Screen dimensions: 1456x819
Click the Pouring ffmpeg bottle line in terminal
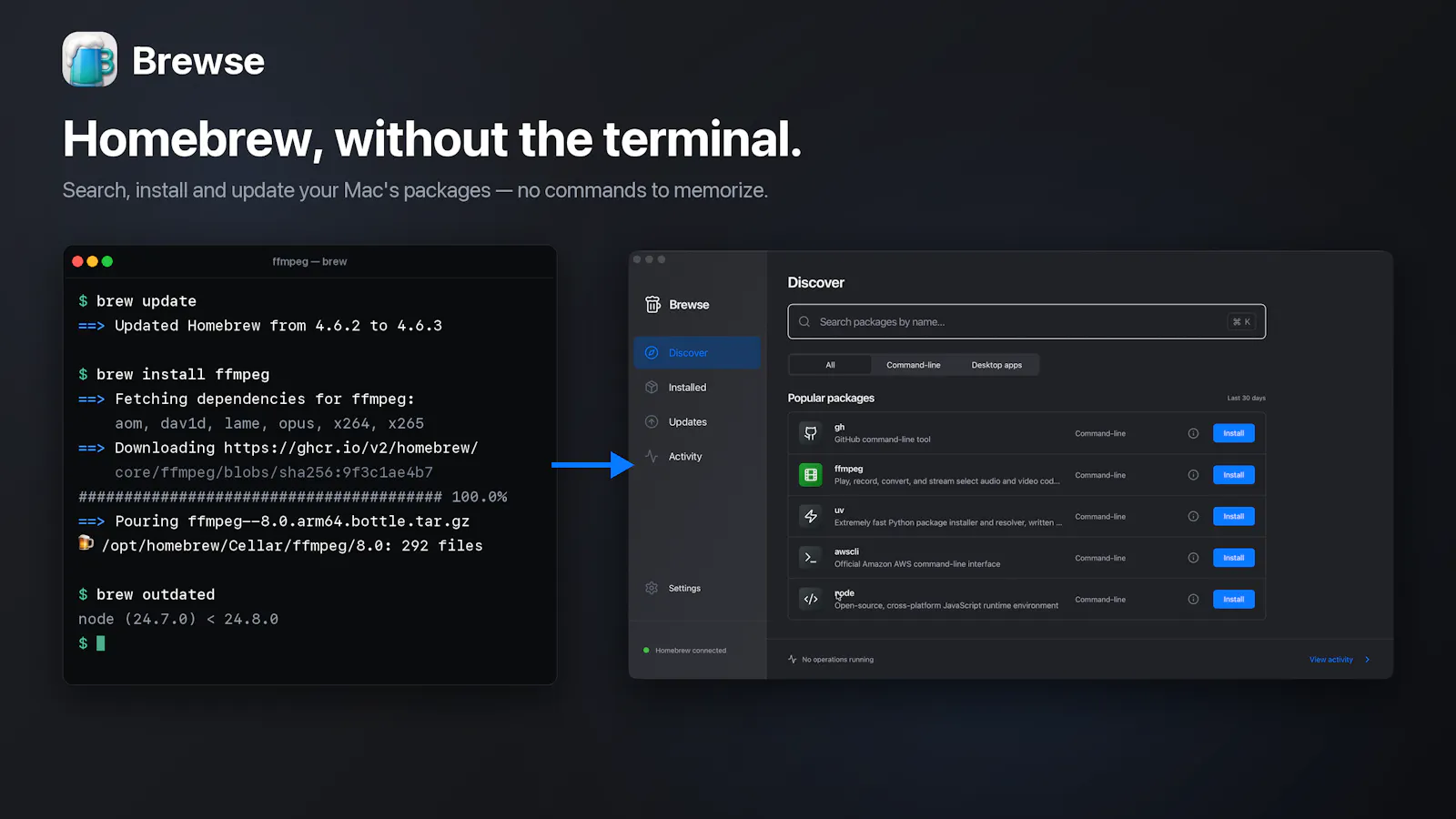coord(292,521)
